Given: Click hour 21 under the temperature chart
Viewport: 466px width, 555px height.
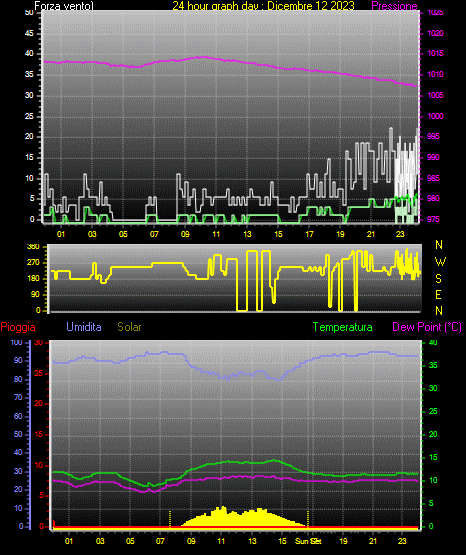Looking at the screenshot, I should [373, 541].
